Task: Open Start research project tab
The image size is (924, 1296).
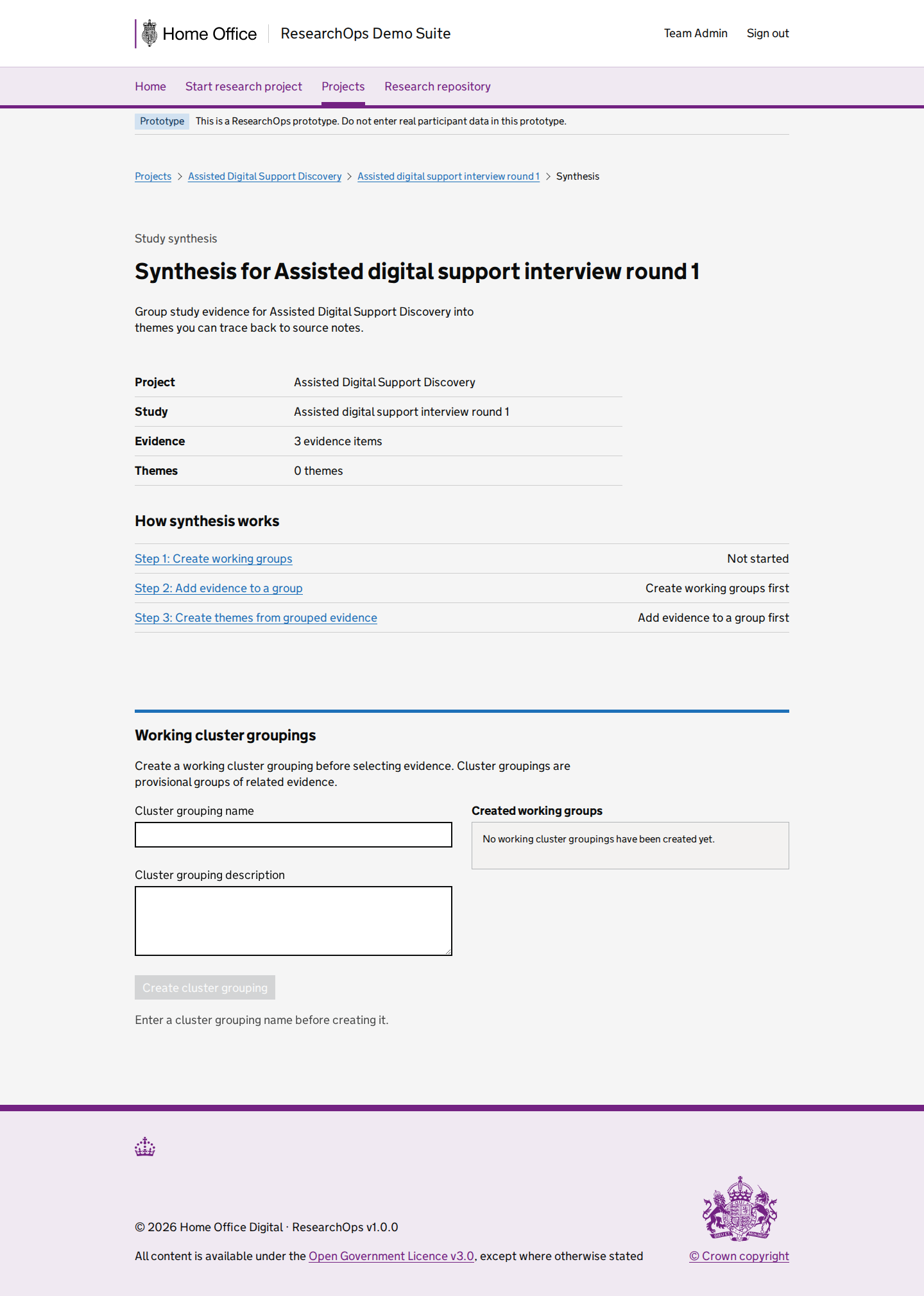Action: point(244,87)
